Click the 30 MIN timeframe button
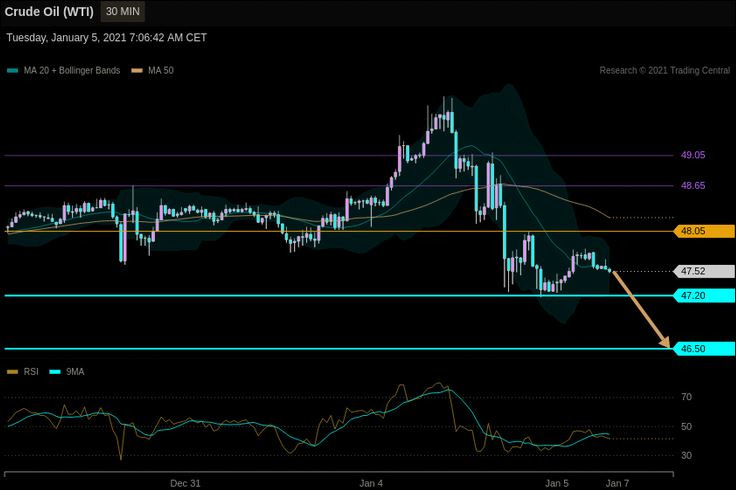The width and height of the screenshot is (736, 490). pos(123,11)
